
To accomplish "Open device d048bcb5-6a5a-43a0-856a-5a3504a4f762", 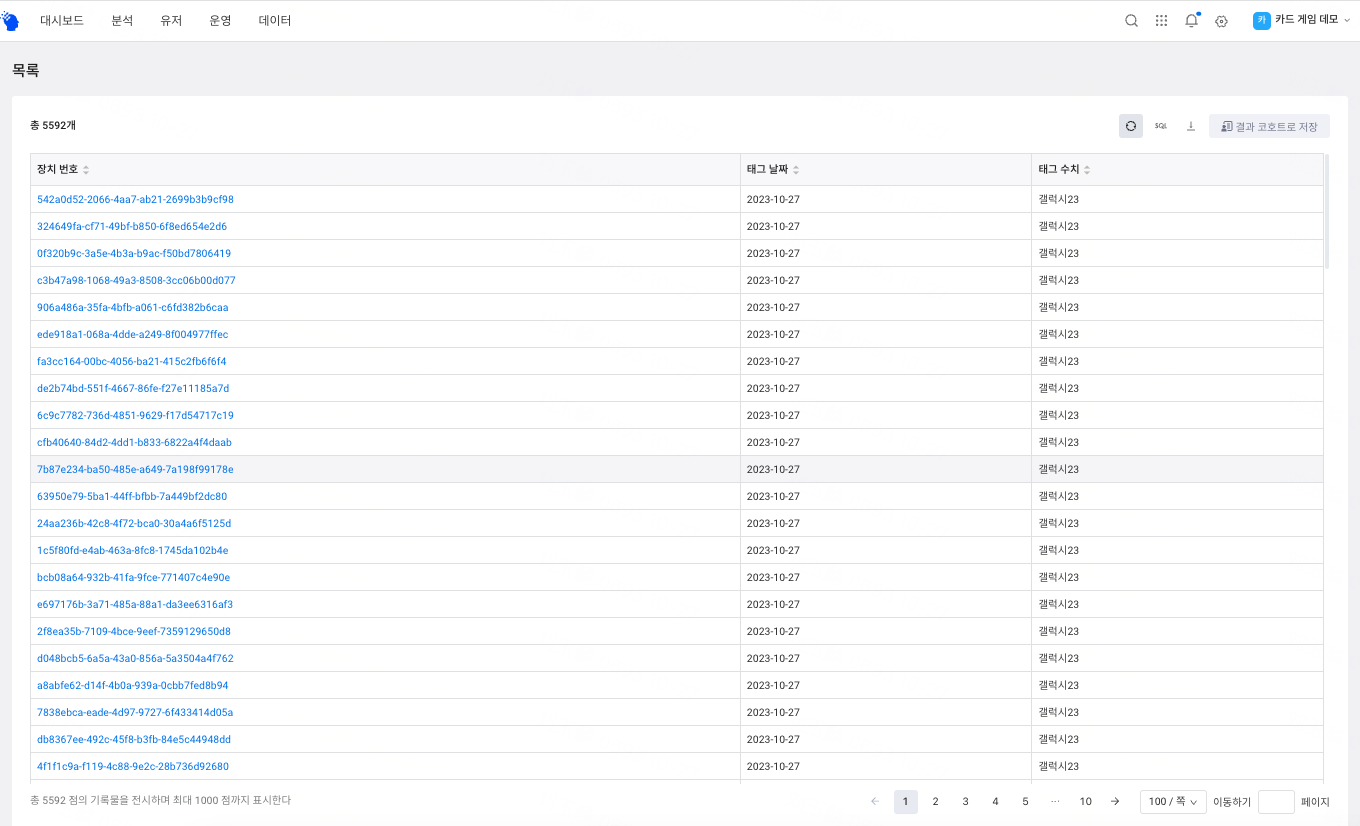I will [135, 658].
